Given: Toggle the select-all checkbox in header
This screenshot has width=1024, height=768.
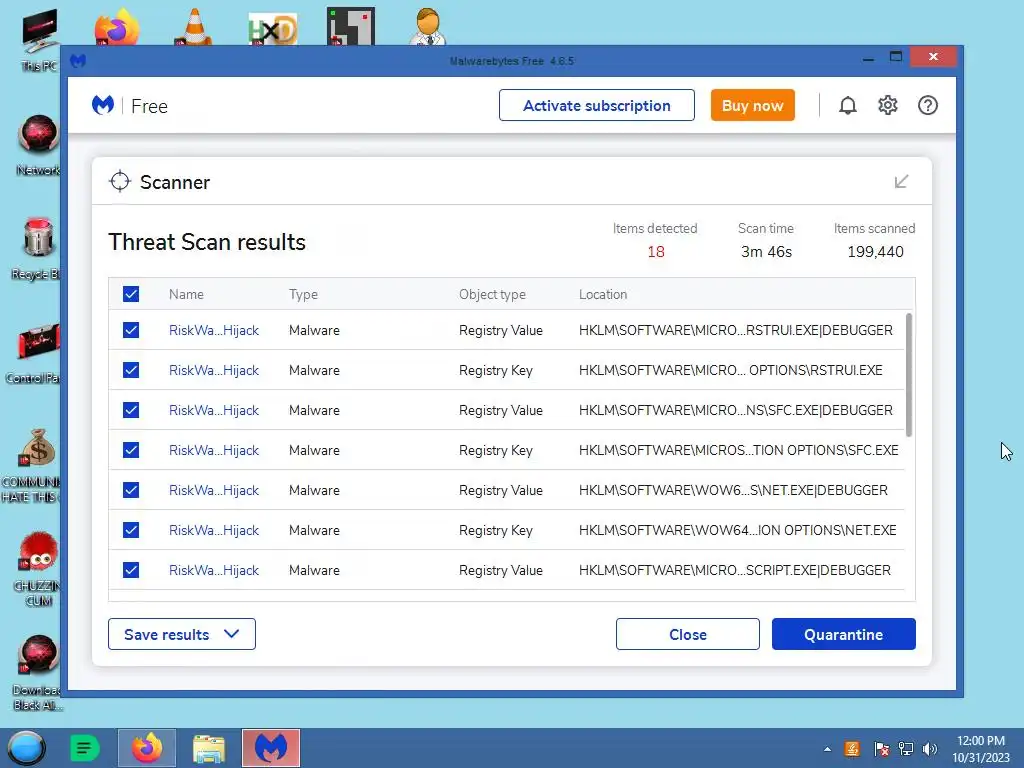Looking at the screenshot, I should pyautogui.click(x=131, y=294).
